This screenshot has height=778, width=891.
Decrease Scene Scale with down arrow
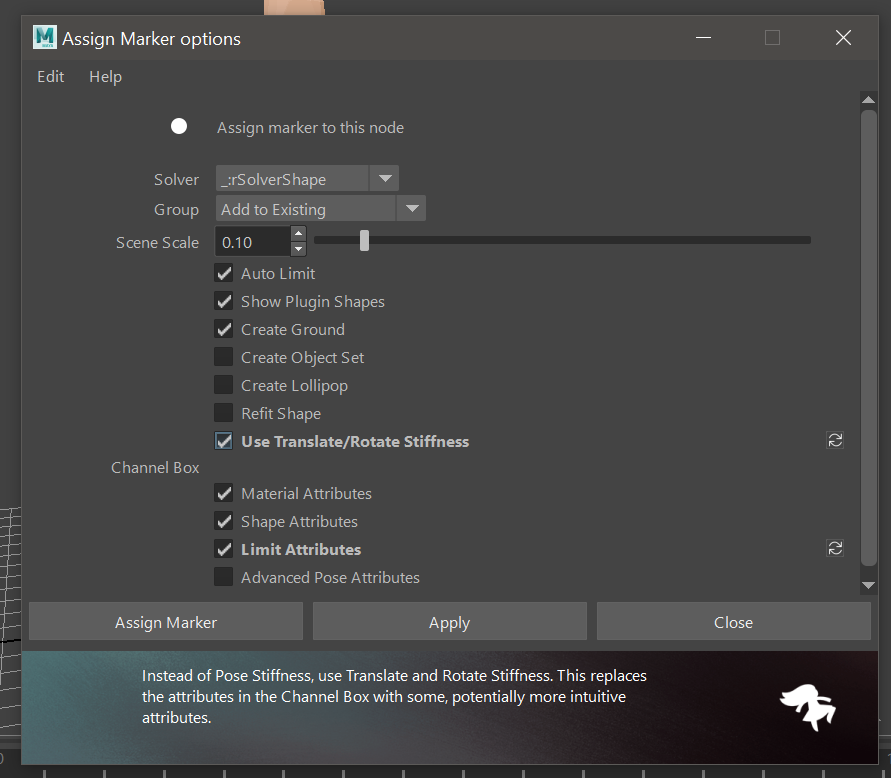point(298,249)
